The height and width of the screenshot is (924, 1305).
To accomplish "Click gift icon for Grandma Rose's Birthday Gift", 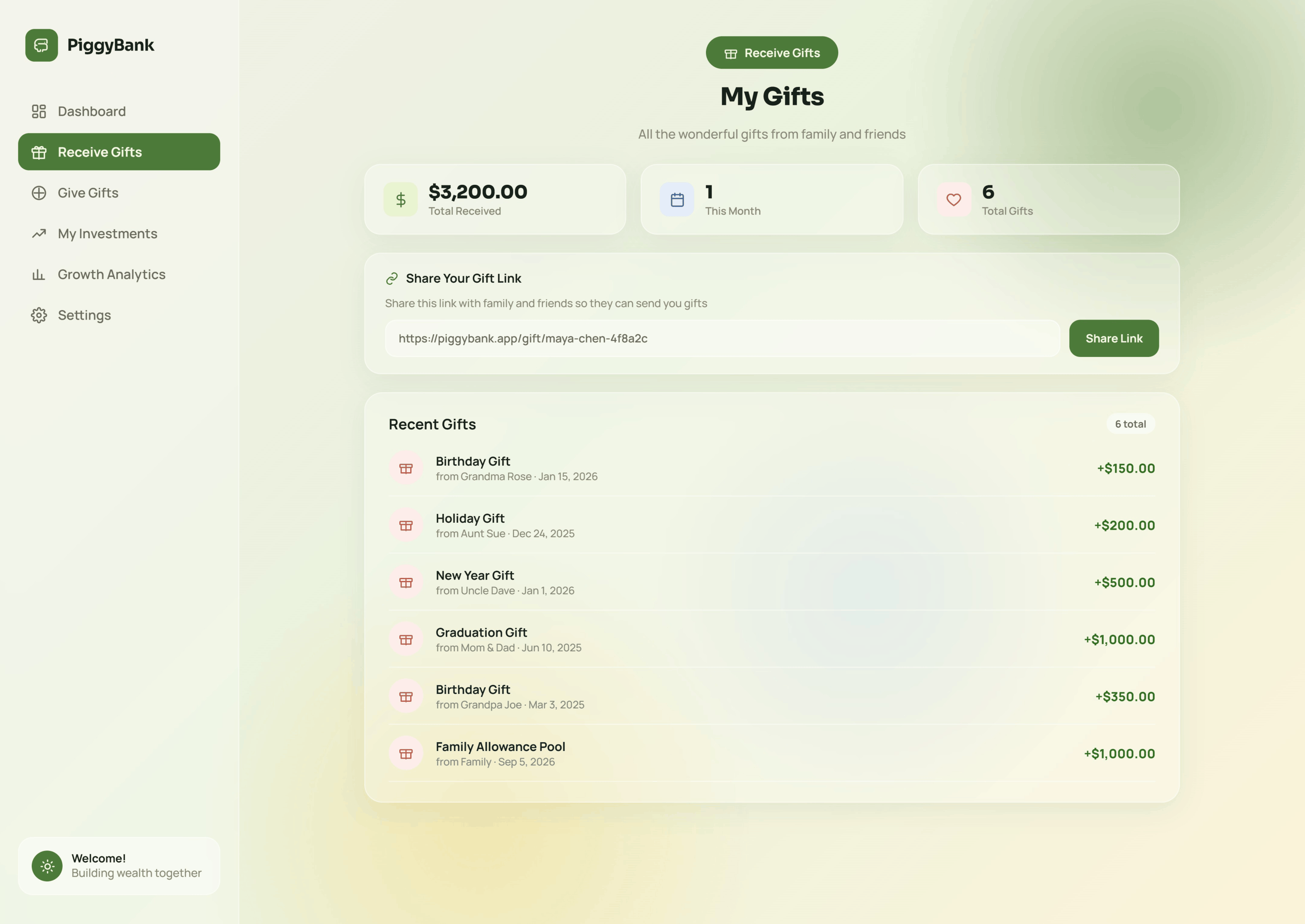I will 406,468.
